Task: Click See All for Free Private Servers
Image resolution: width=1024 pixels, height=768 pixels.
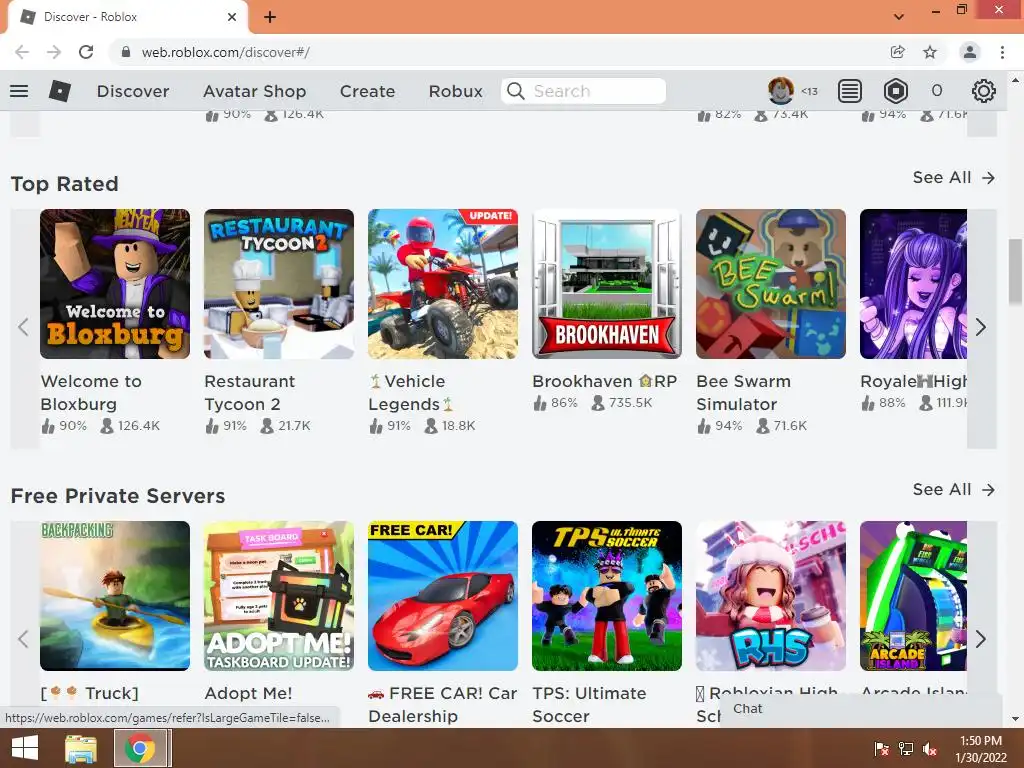Action: [x=953, y=490]
